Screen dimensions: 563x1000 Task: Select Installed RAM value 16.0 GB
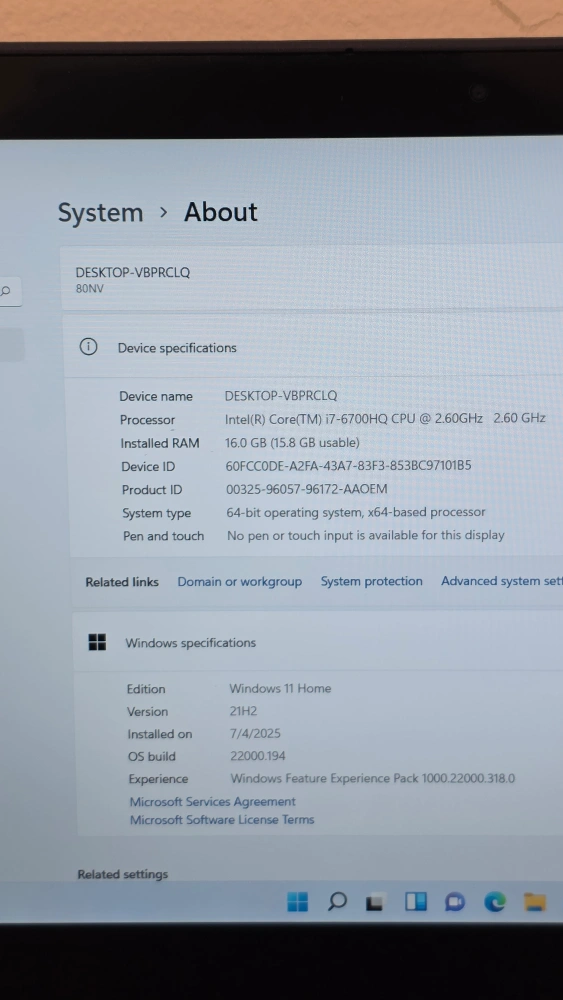tap(292, 443)
